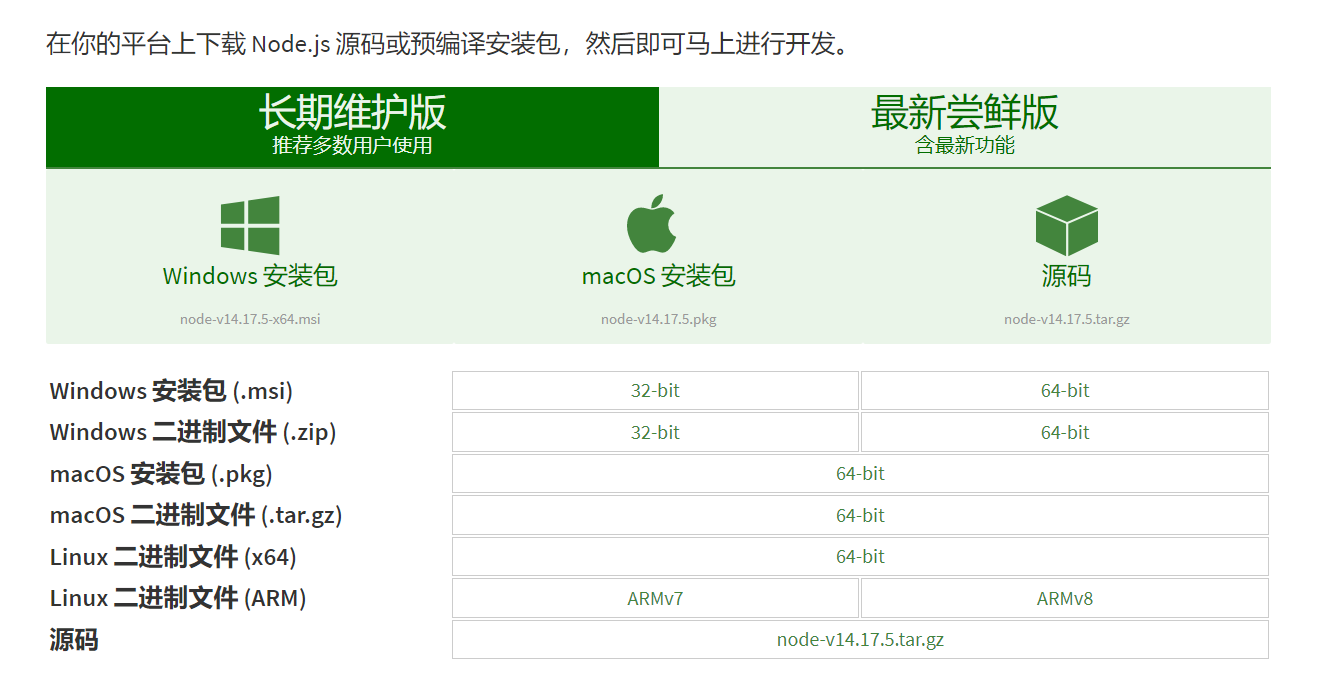The height and width of the screenshot is (698, 1328).
Task: Download 32-bit Windows .zip binary
Action: click(x=655, y=432)
